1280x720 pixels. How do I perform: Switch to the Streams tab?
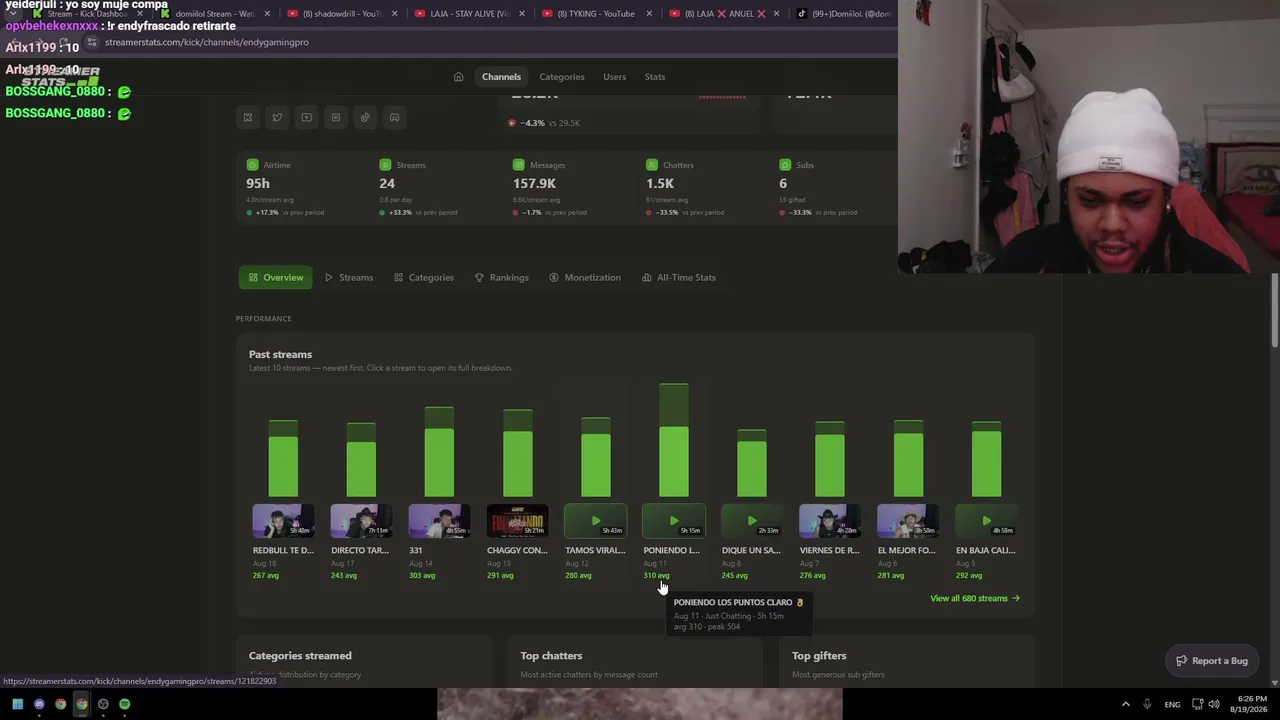(349, 277)
